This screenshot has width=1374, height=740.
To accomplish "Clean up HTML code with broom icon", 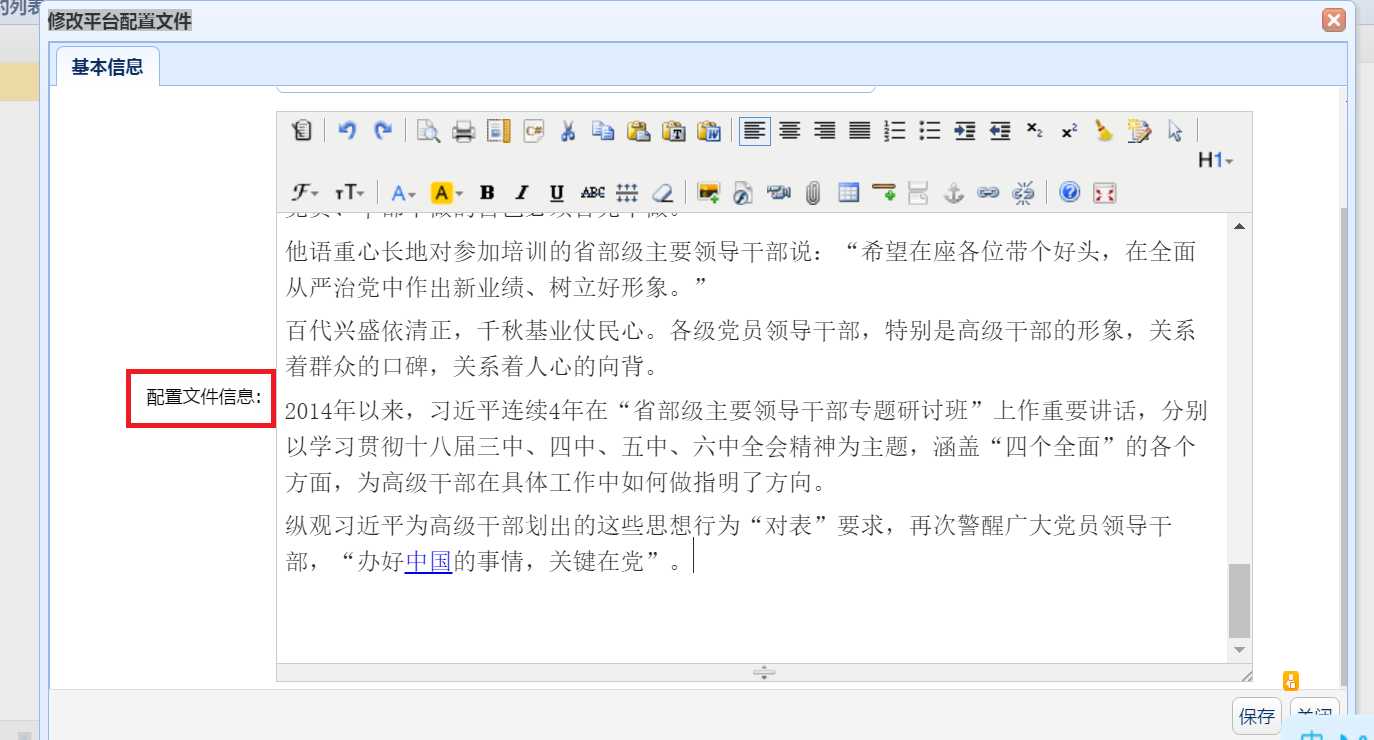I will pos(1104,131).
